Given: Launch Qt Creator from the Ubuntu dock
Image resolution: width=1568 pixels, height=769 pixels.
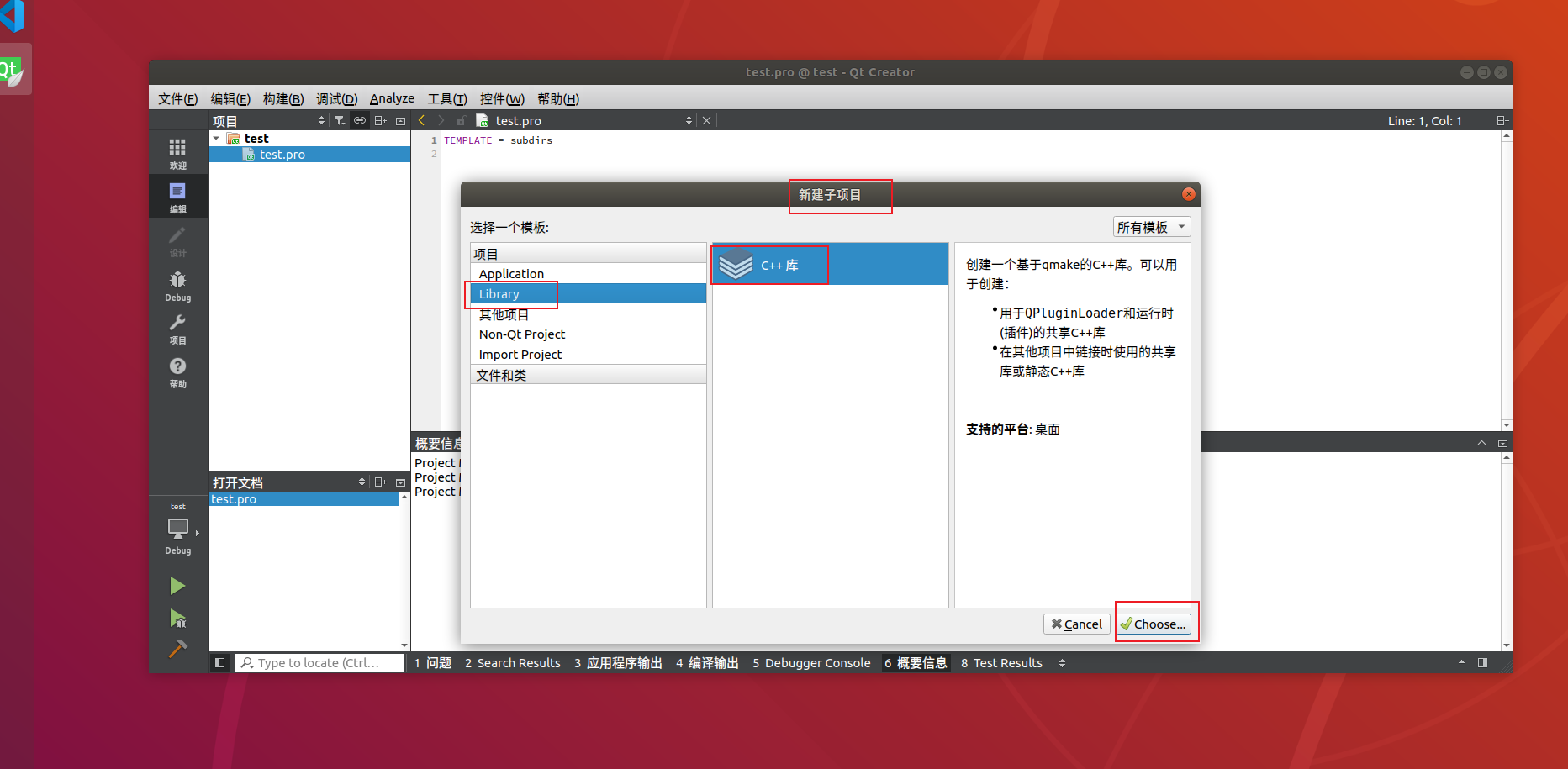Looking at the screenshot, I should click(13, 70).
